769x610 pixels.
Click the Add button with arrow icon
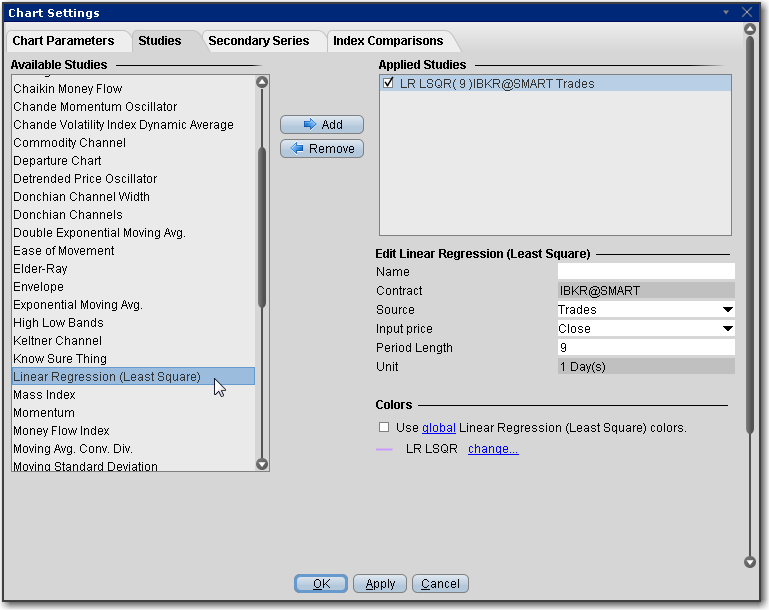click(321, 125)
